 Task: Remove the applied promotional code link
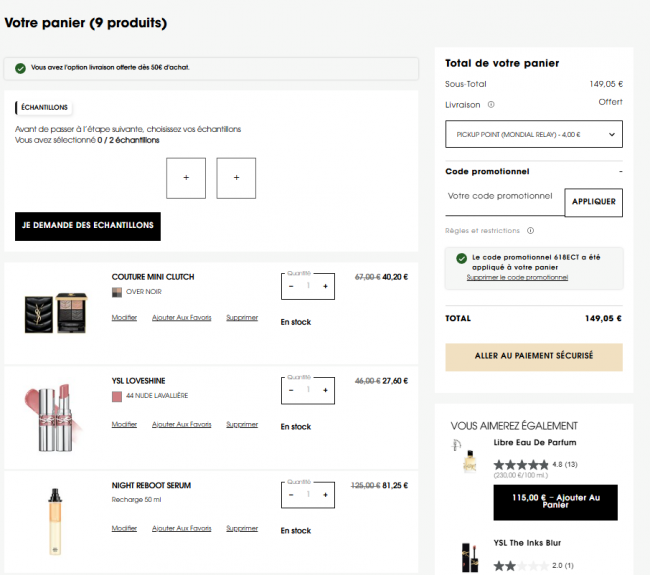(517, 277)
